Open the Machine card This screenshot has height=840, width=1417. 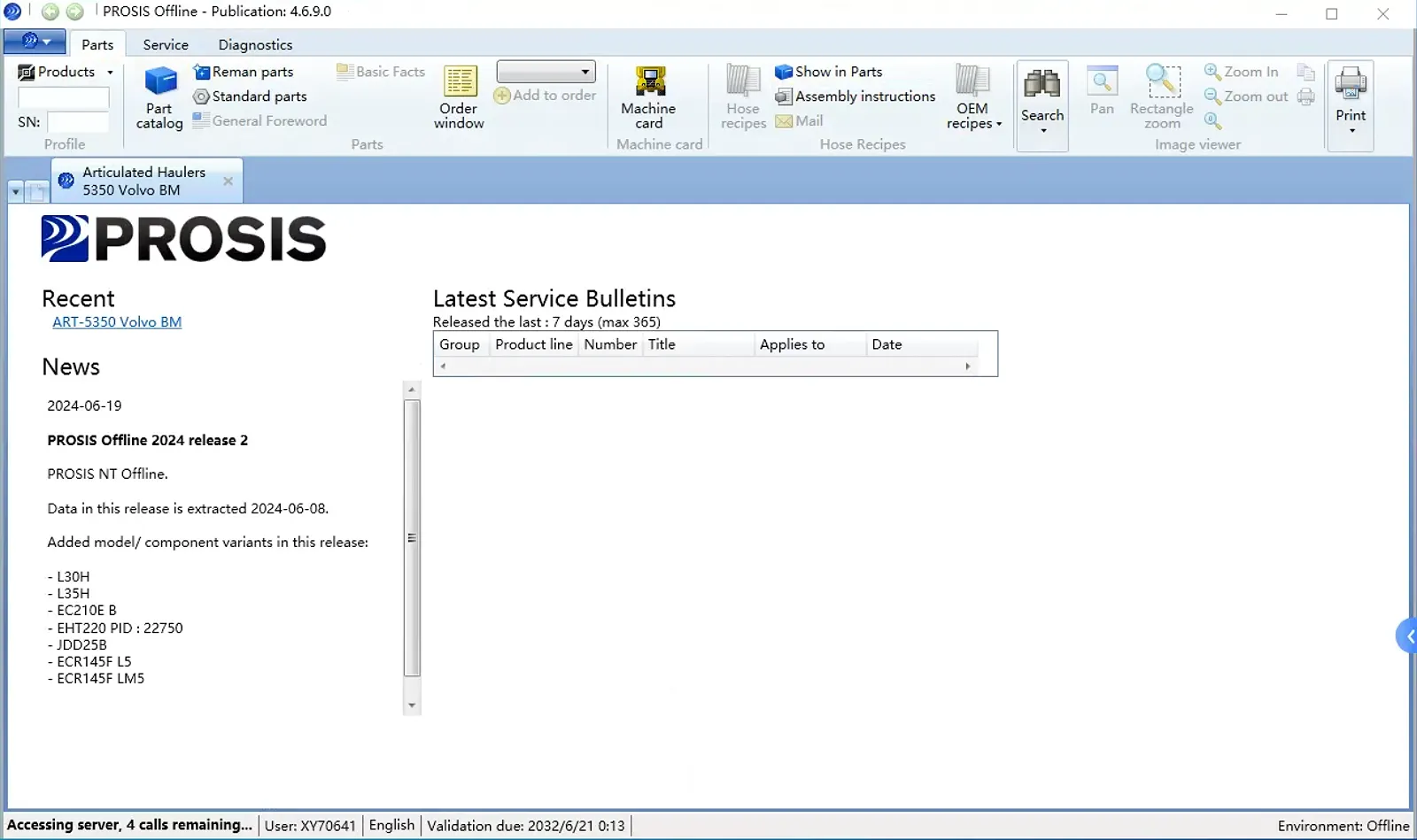648,97
